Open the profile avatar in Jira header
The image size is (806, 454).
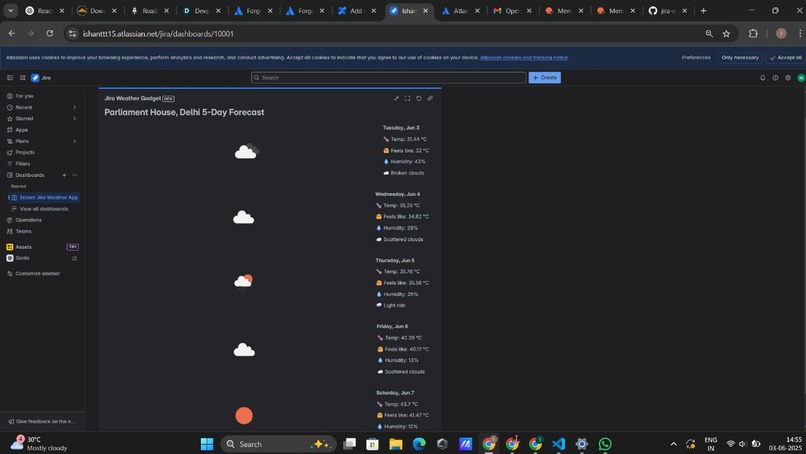[800, 78]
